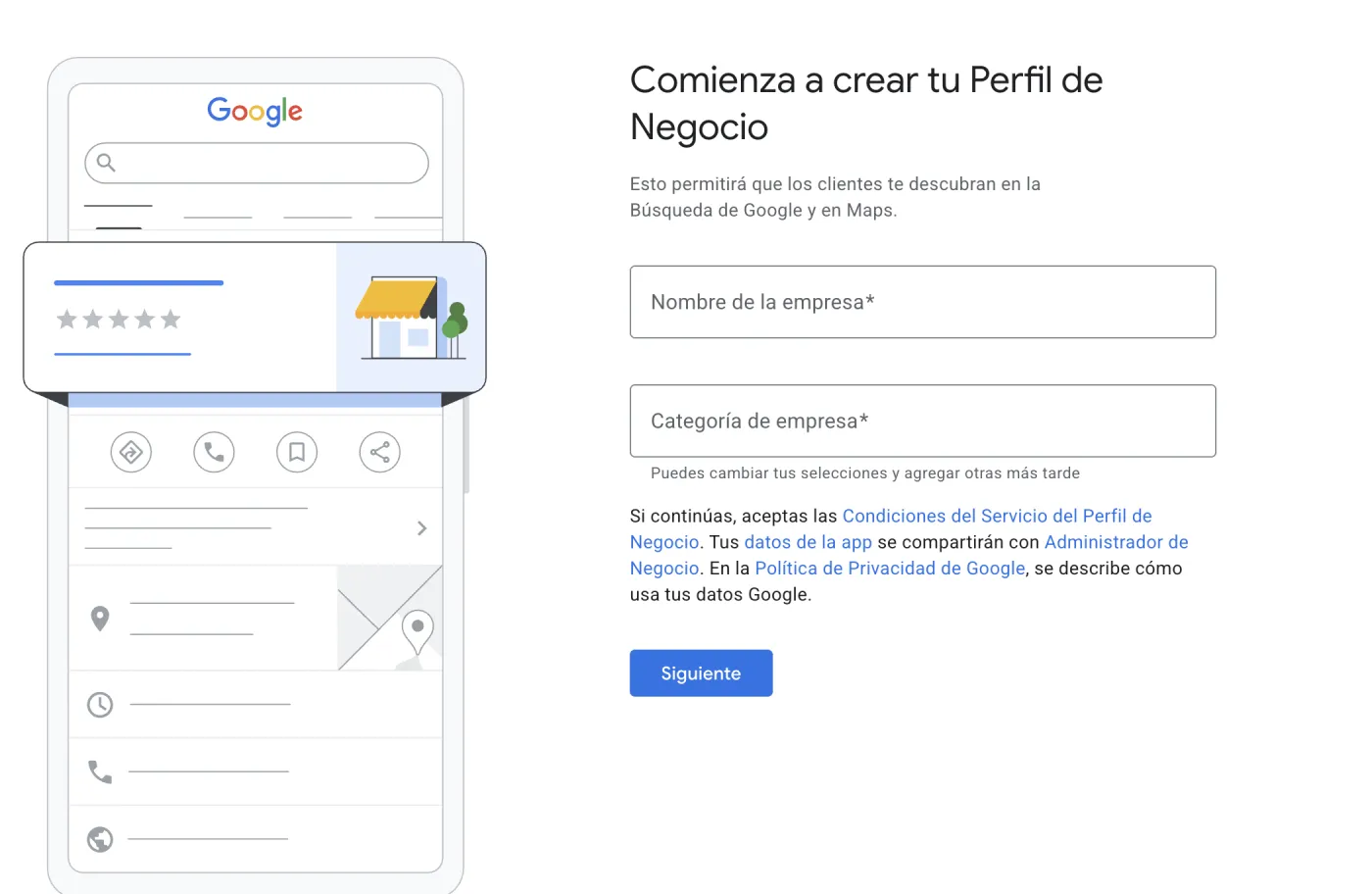Click the clock hours icon in the phone mockup

coord(100,705)
